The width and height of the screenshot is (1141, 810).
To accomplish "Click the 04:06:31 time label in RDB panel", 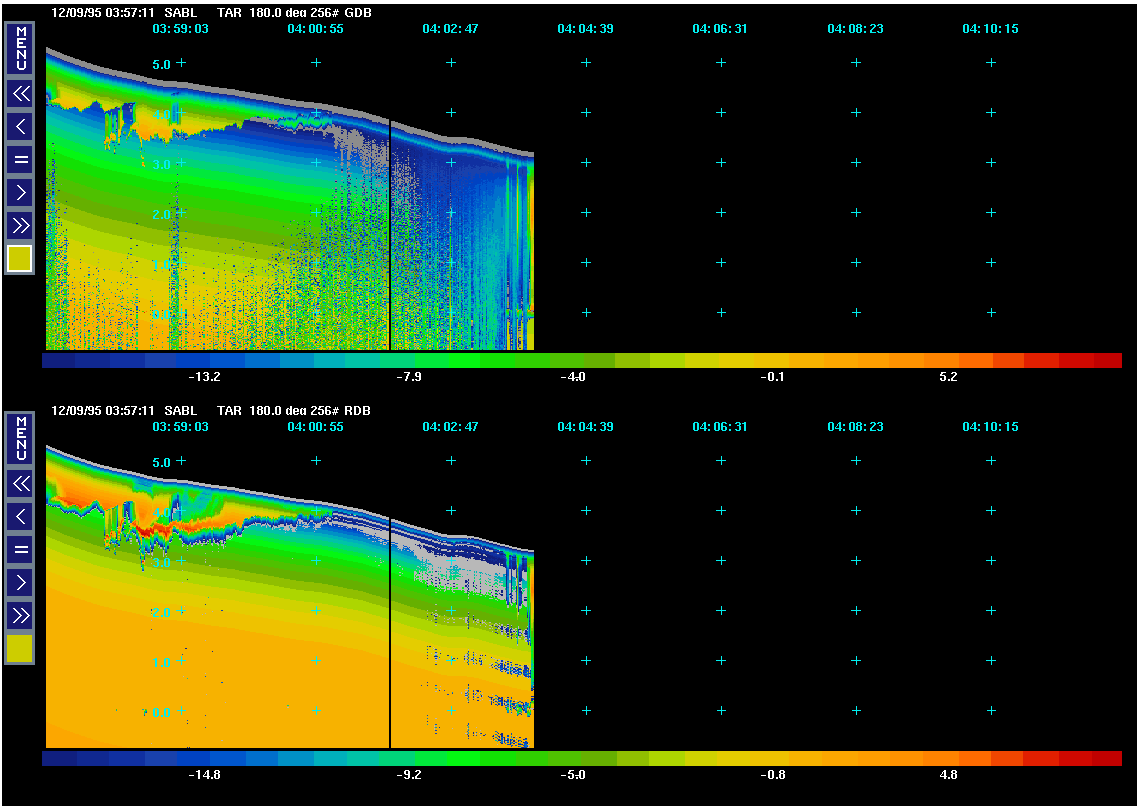I will 720,427.
